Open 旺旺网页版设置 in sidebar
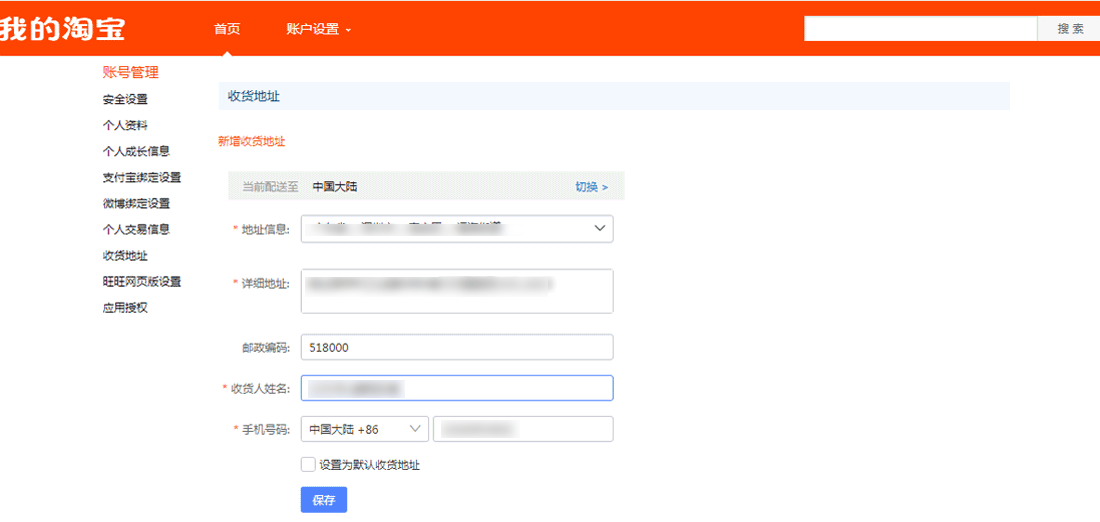The width and height of the screenshot is (1100, 522). (141, 282)
